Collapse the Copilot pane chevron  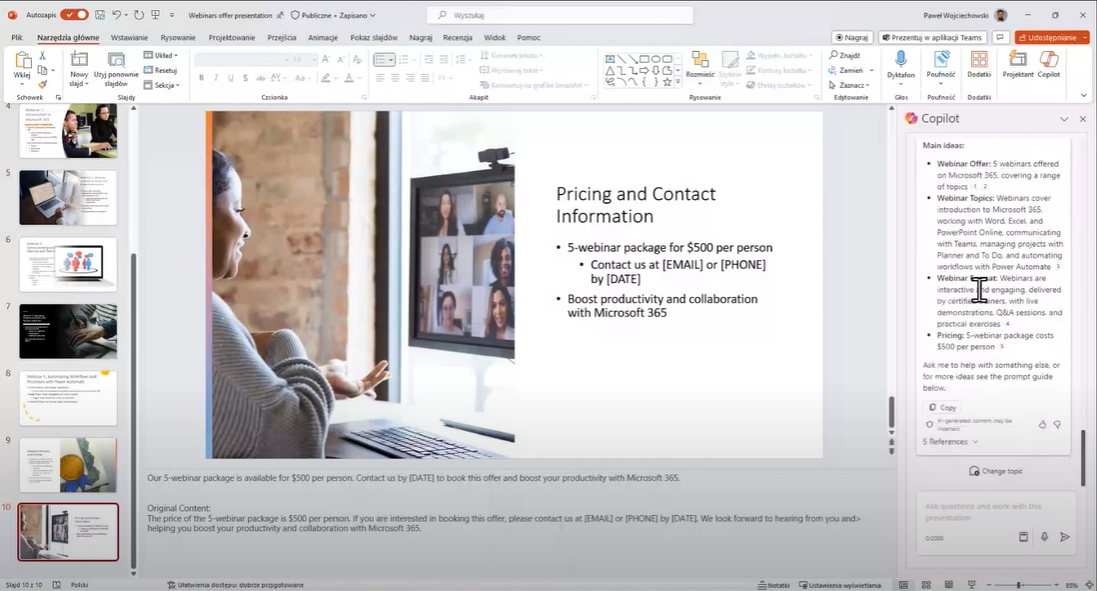pyautogui.click(x=1064, y=120)
